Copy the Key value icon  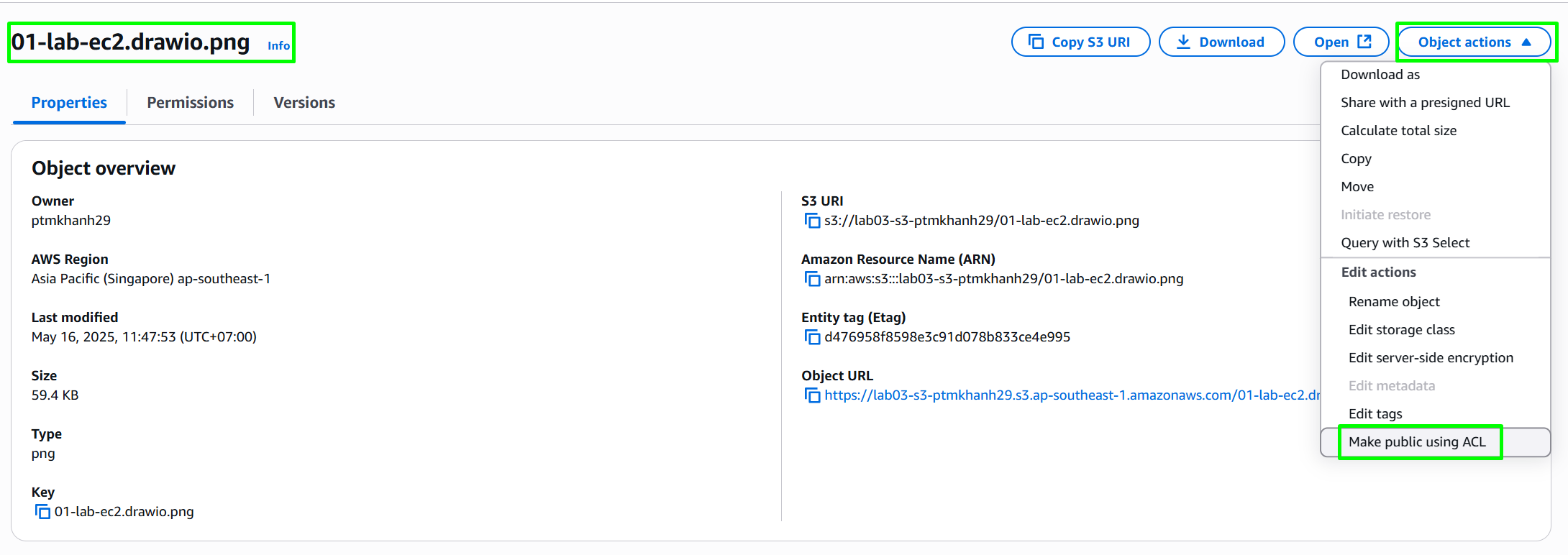coord(42,512)
